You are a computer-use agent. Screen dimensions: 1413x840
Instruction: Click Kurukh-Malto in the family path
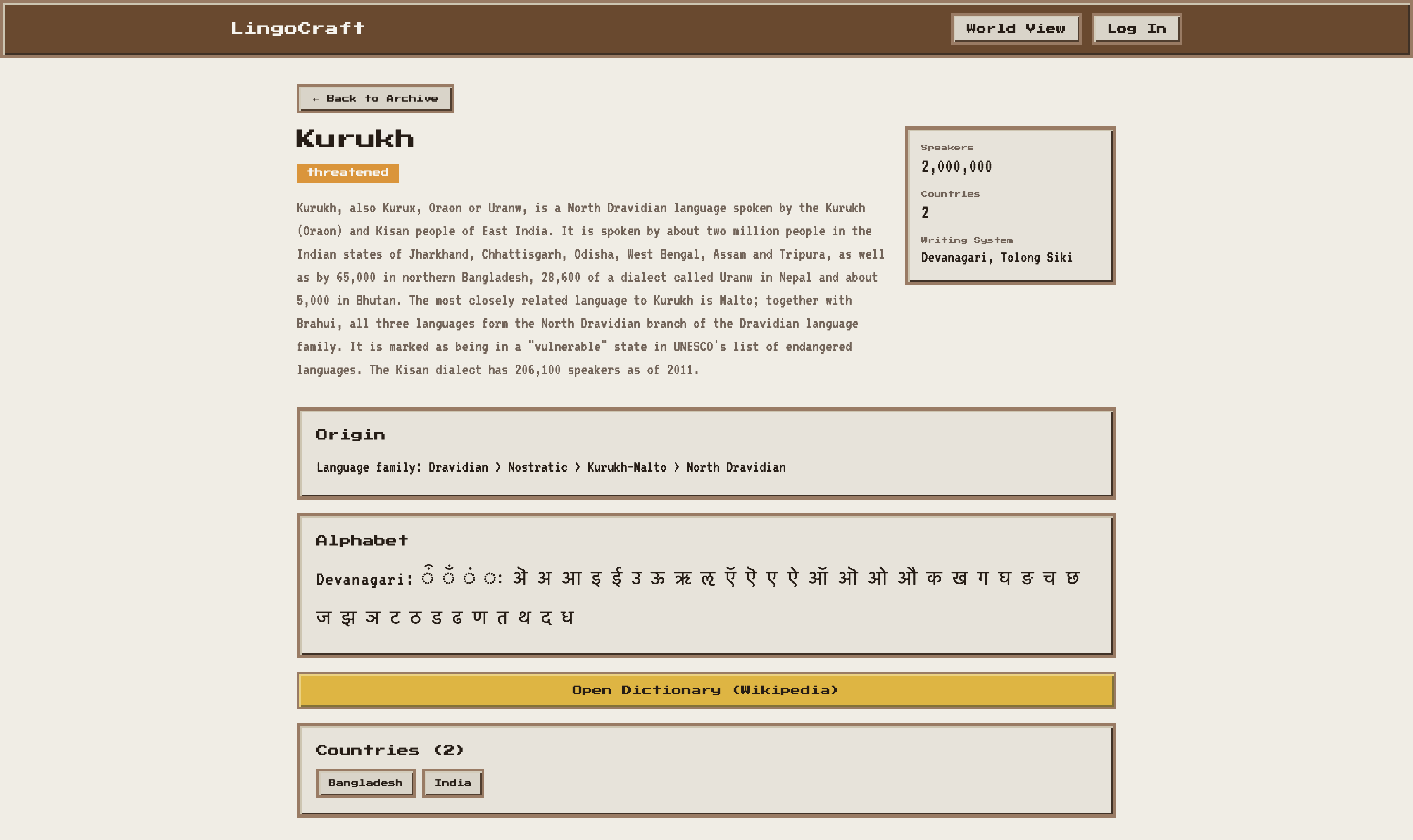627,467
